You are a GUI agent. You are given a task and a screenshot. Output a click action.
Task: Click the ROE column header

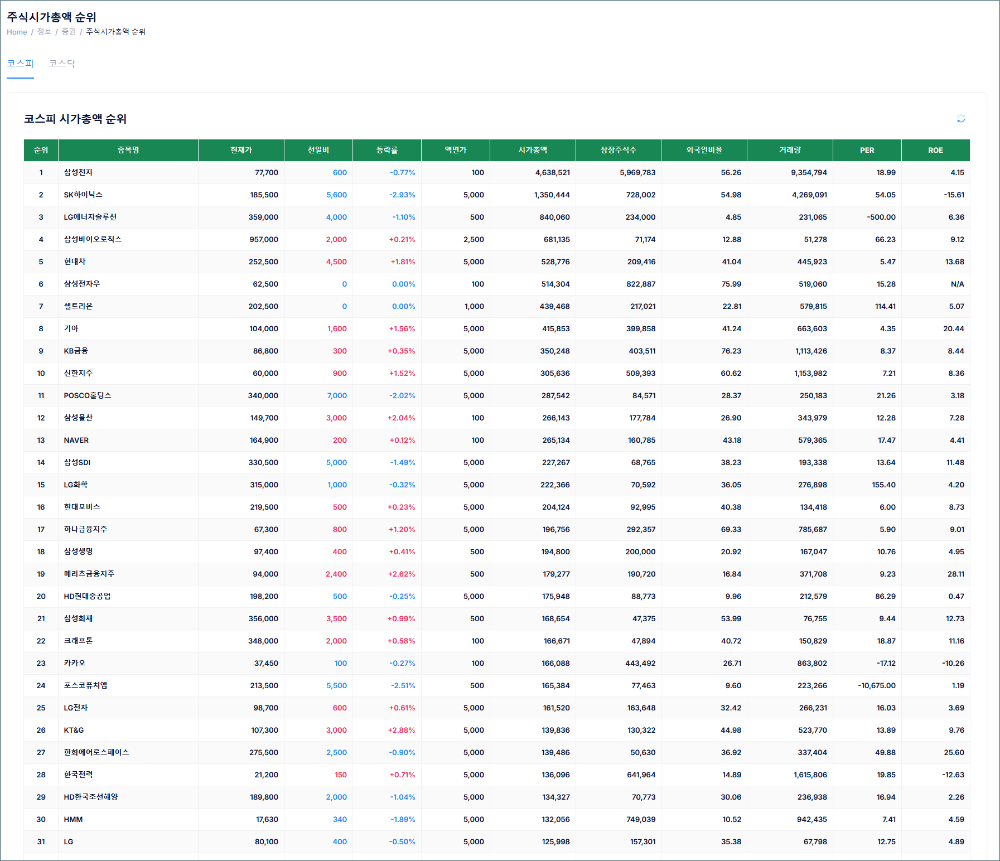tap(935, 150)
